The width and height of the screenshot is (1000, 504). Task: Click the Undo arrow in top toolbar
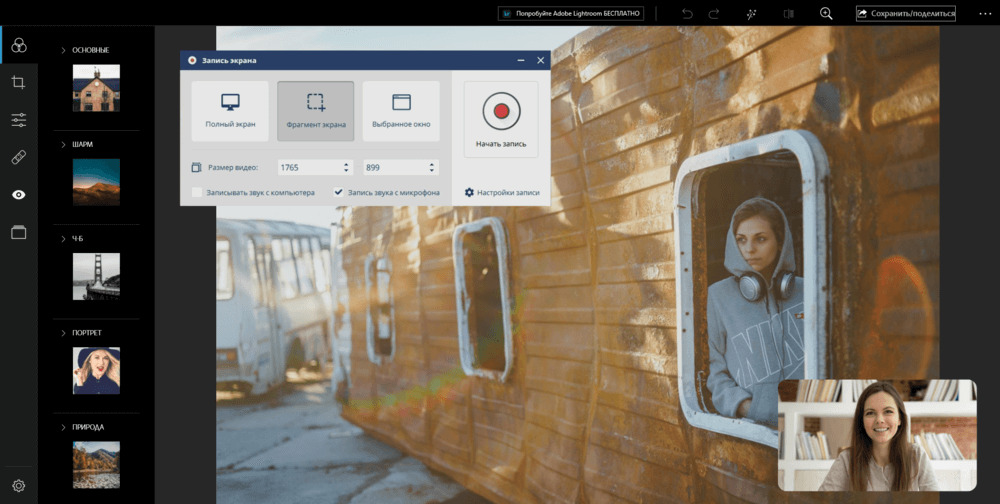click(687, 13)
